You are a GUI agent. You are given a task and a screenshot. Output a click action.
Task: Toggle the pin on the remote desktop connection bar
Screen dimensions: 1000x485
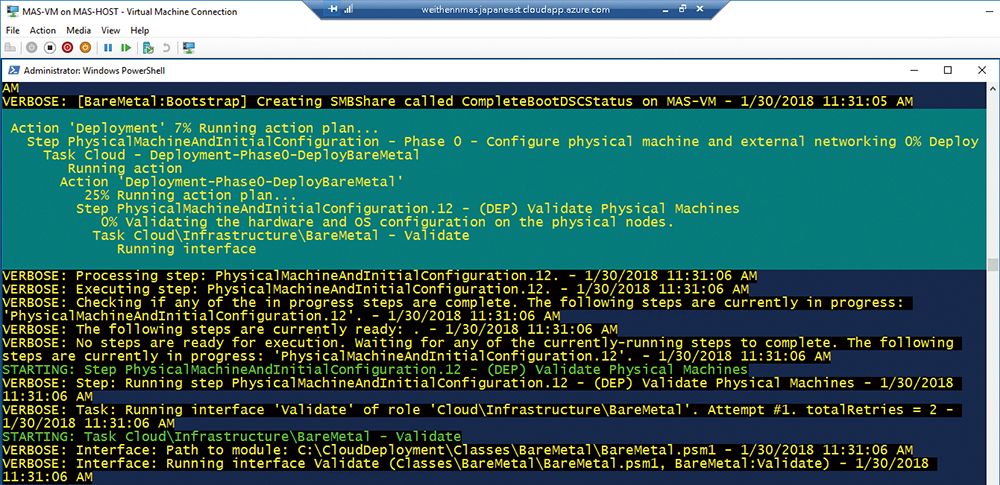pyautogui.click(x=332, y=10)
